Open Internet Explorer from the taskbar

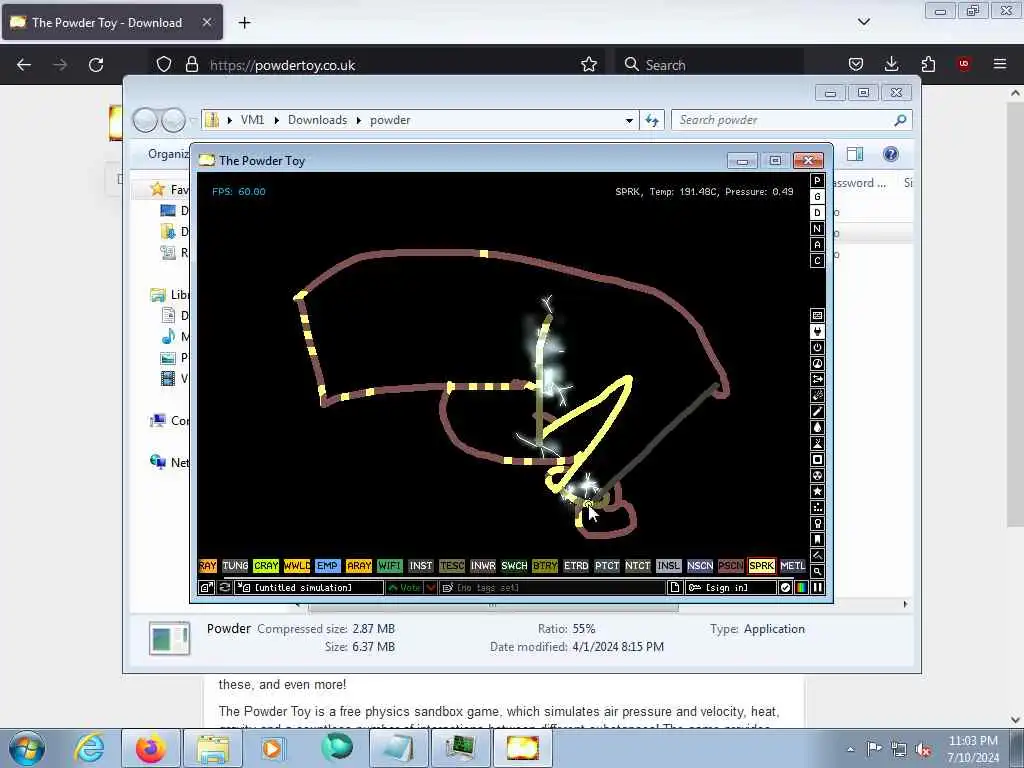89,748
